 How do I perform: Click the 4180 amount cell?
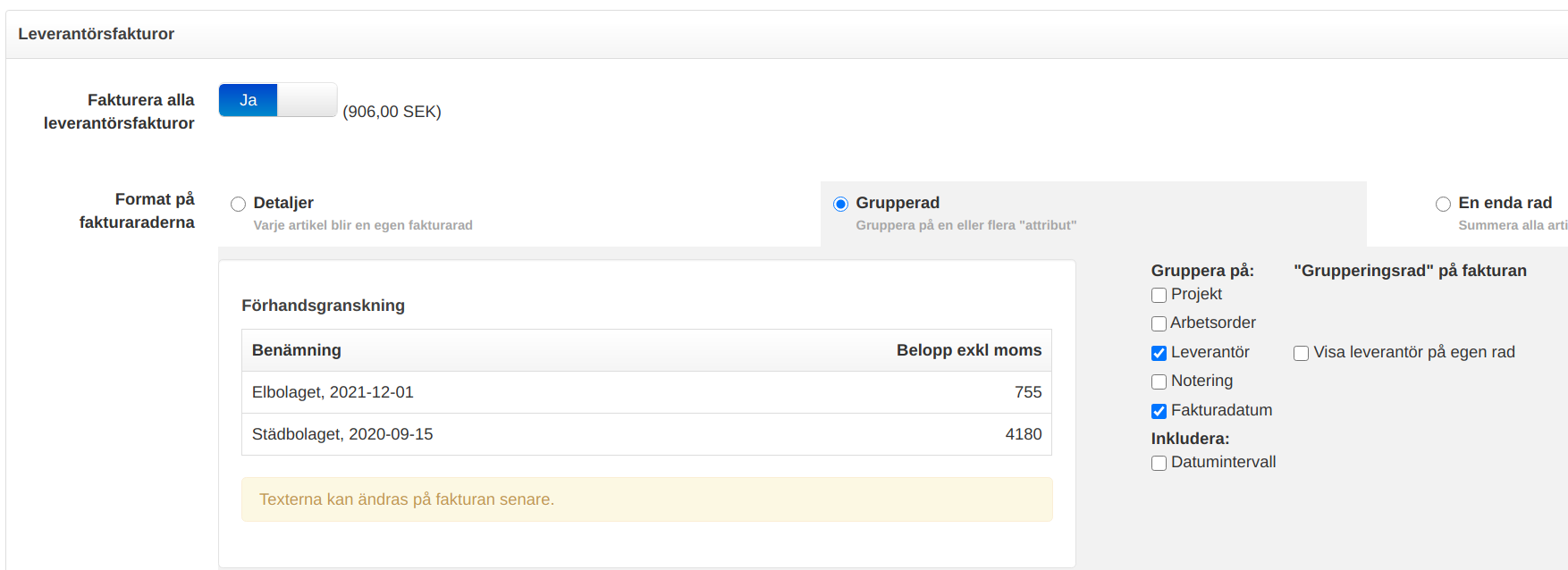[1023, 434]
